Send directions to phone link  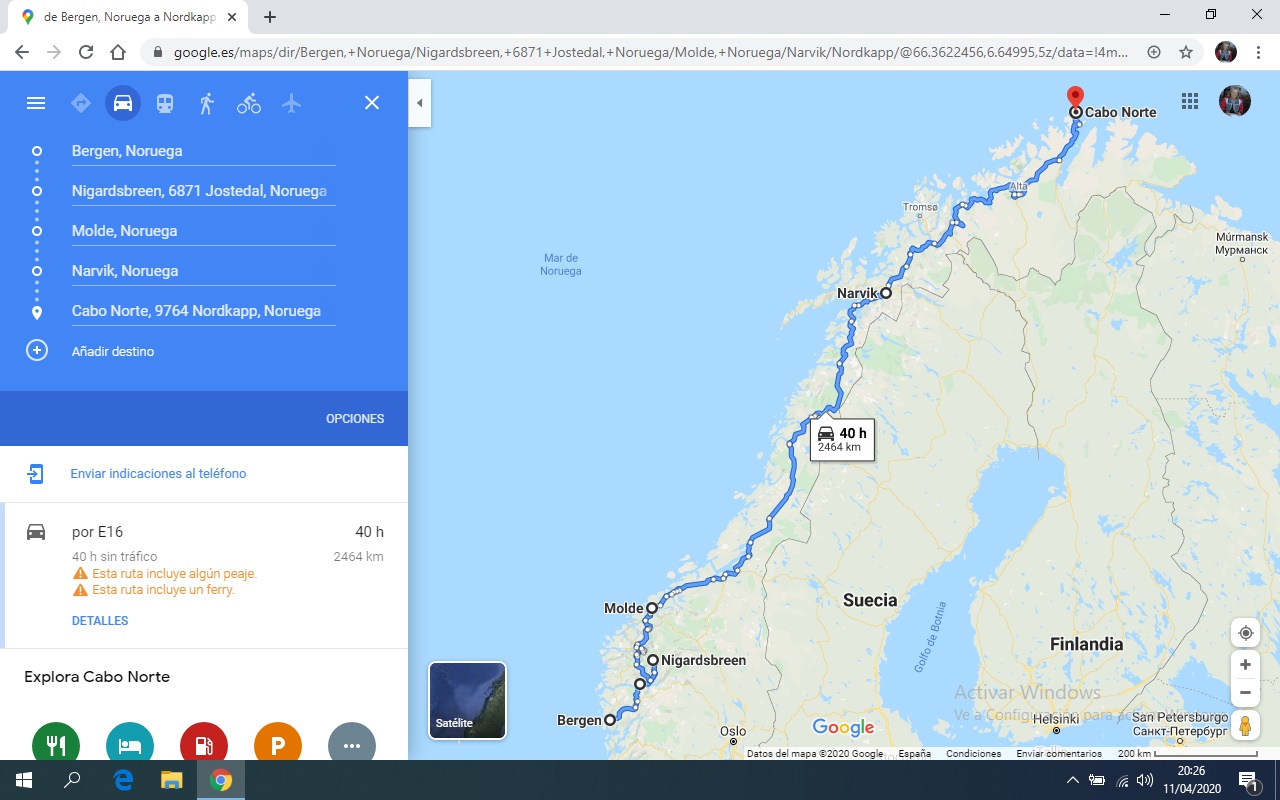tap(158, 474)
